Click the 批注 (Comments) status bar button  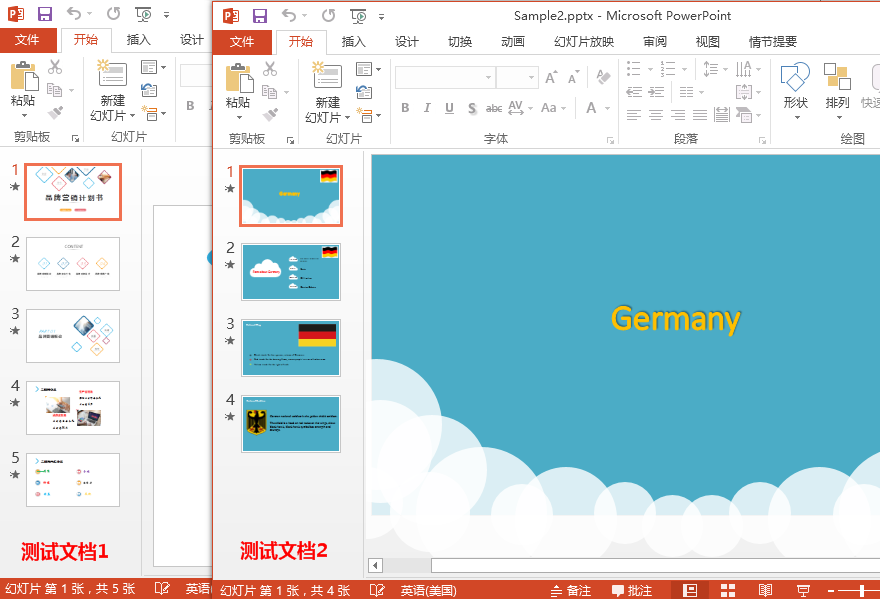point(632,590)
